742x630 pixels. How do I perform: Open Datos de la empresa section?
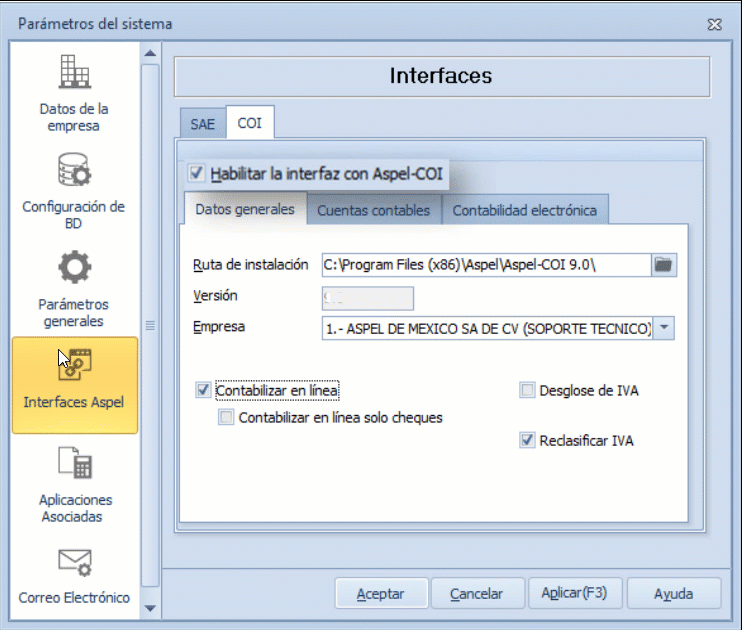[74, 93]
